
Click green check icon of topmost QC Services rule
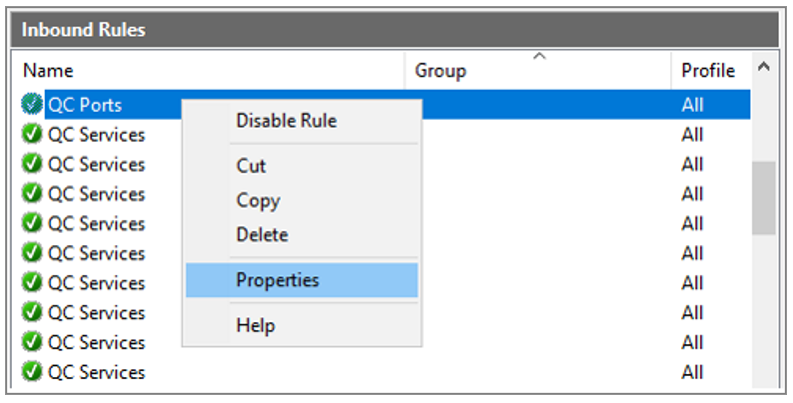click(32, 134)
